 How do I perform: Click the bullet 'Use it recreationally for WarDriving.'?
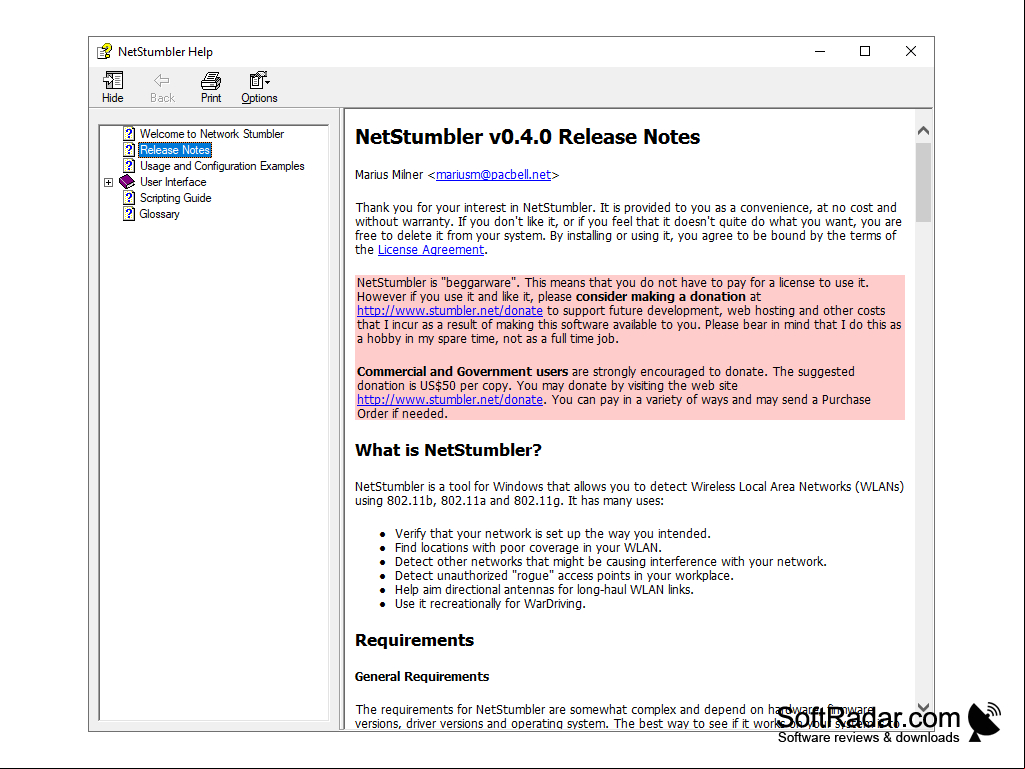pos(490,604)
